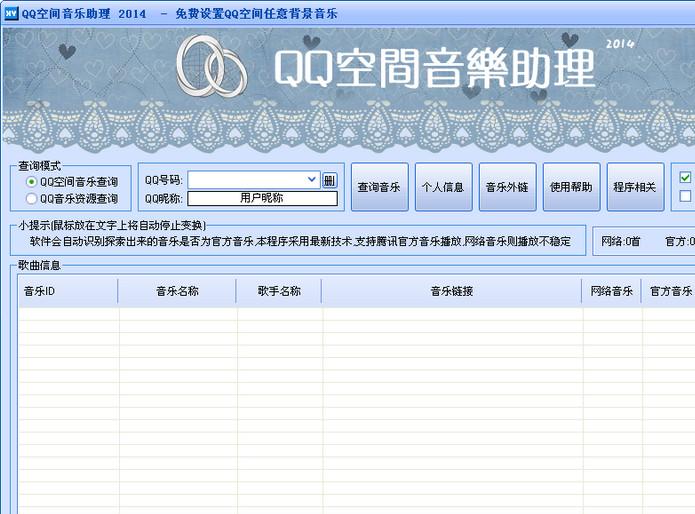Click the QQ号码 combo box field
Image resolution: width=695 pixels, height=514 pixels.
[x=246, y=180]
